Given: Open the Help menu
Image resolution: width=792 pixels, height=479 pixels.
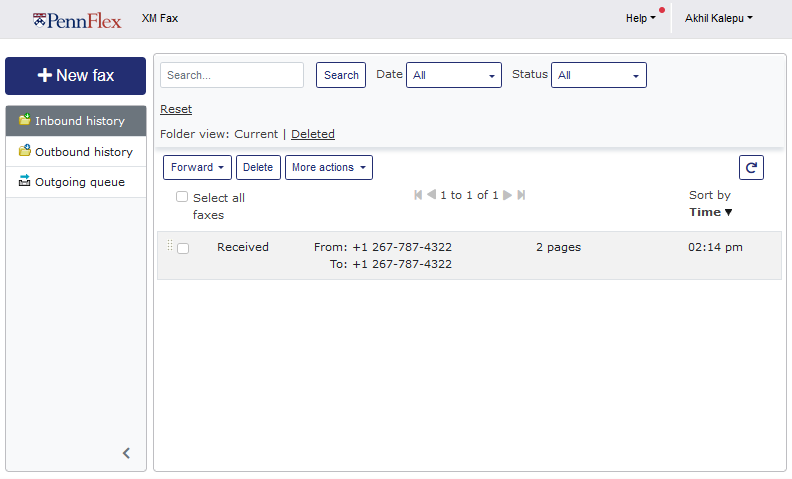Looking at the screenshot, I should pyautogui.click(x=640, y=18).
